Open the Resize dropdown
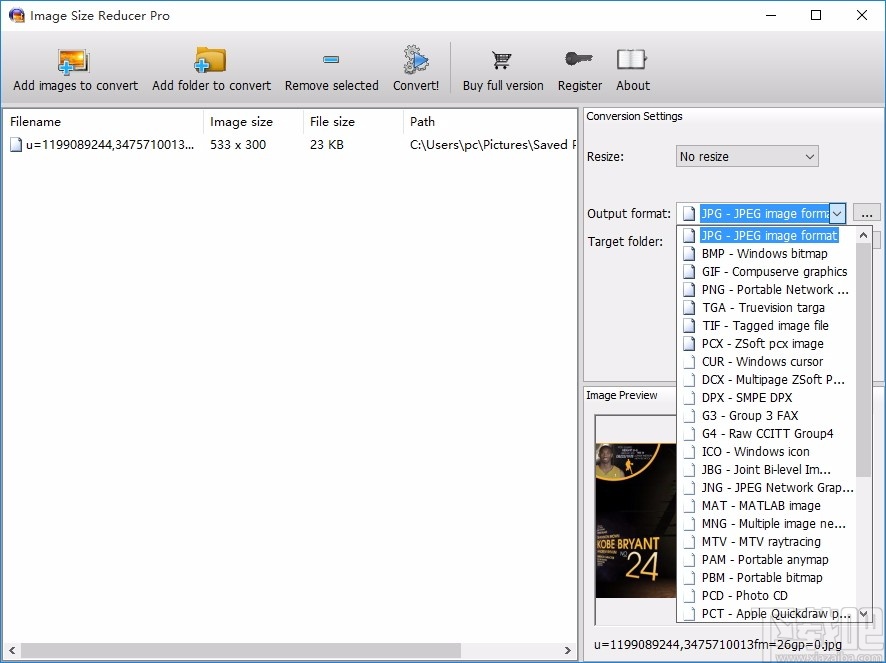The height and width of the screenshot is (663, 886). (746, 156)
